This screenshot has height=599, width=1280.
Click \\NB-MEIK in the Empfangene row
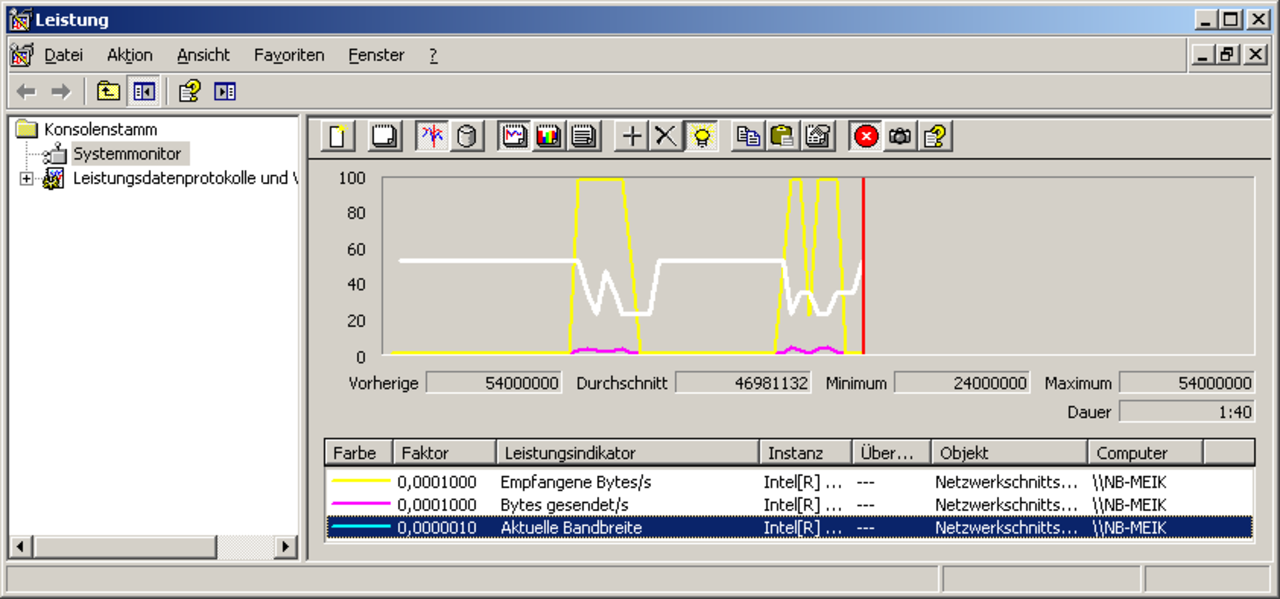[x=1128, y=482]
